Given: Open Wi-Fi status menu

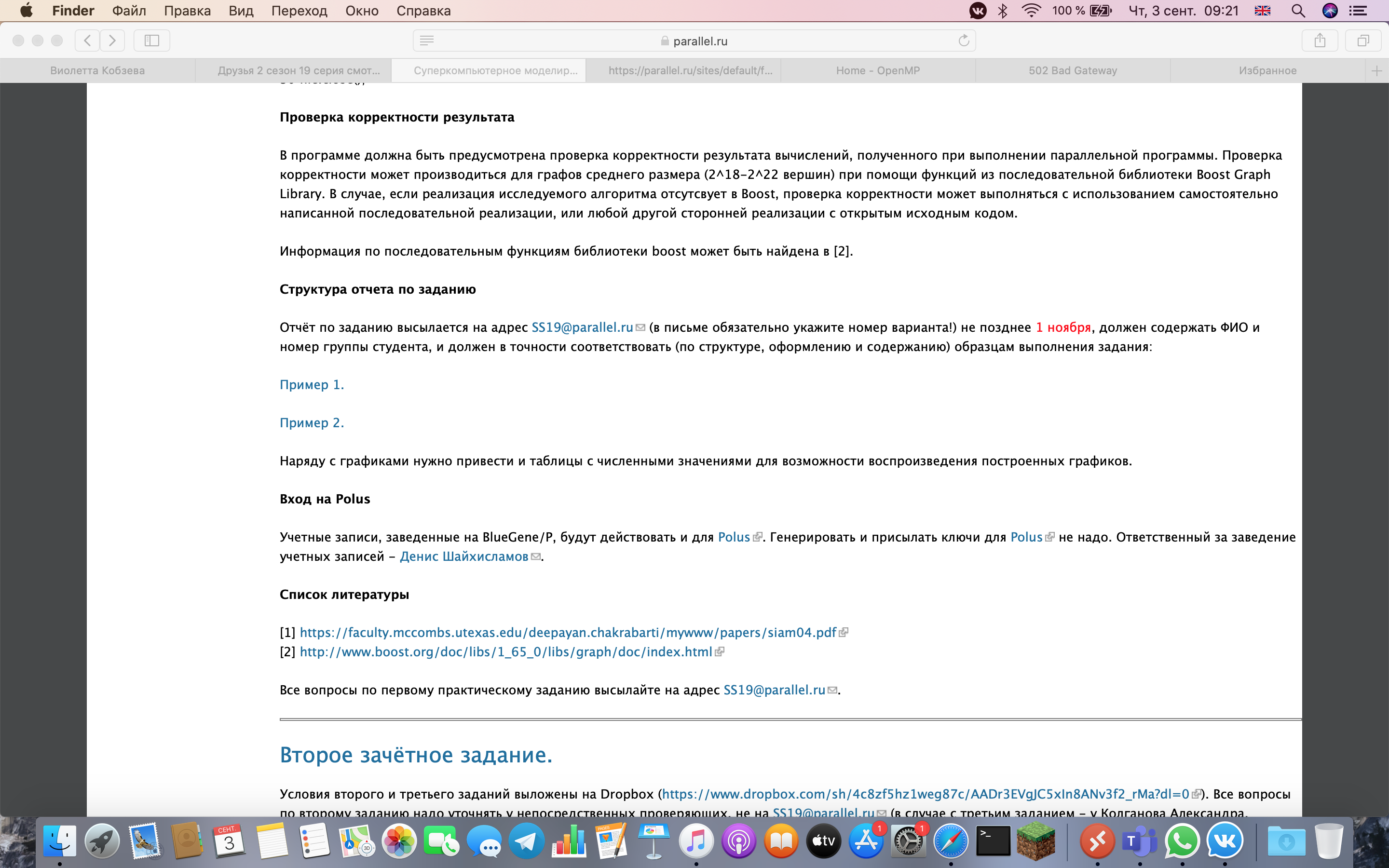Looking at the screenshot, I should click(1032, 10).
